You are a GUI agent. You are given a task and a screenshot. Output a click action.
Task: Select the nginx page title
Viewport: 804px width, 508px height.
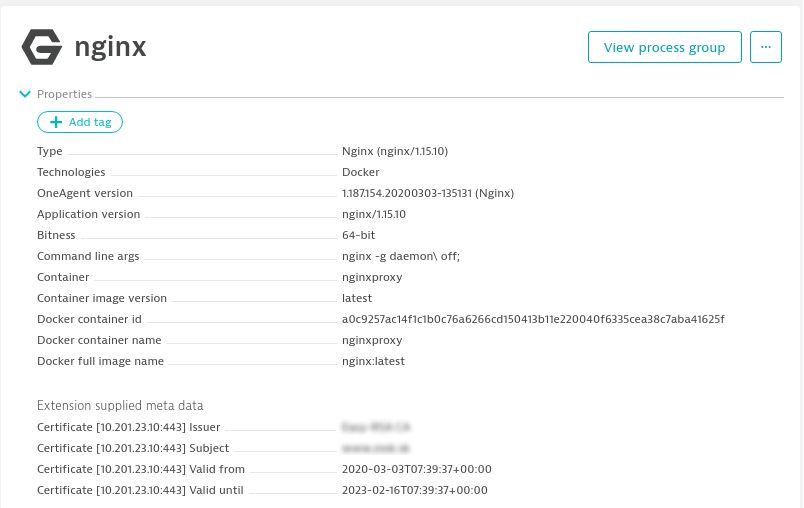click(110, 47)
